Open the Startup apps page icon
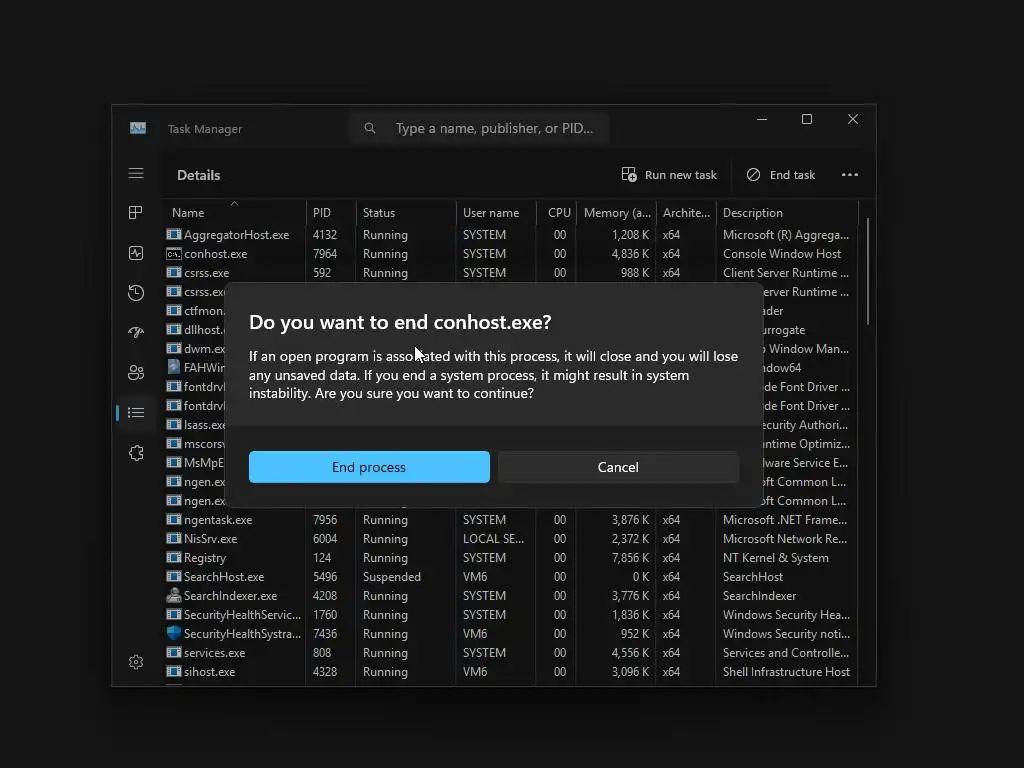The height and width of the screenshot is (768, 1024). pos(136,332)
